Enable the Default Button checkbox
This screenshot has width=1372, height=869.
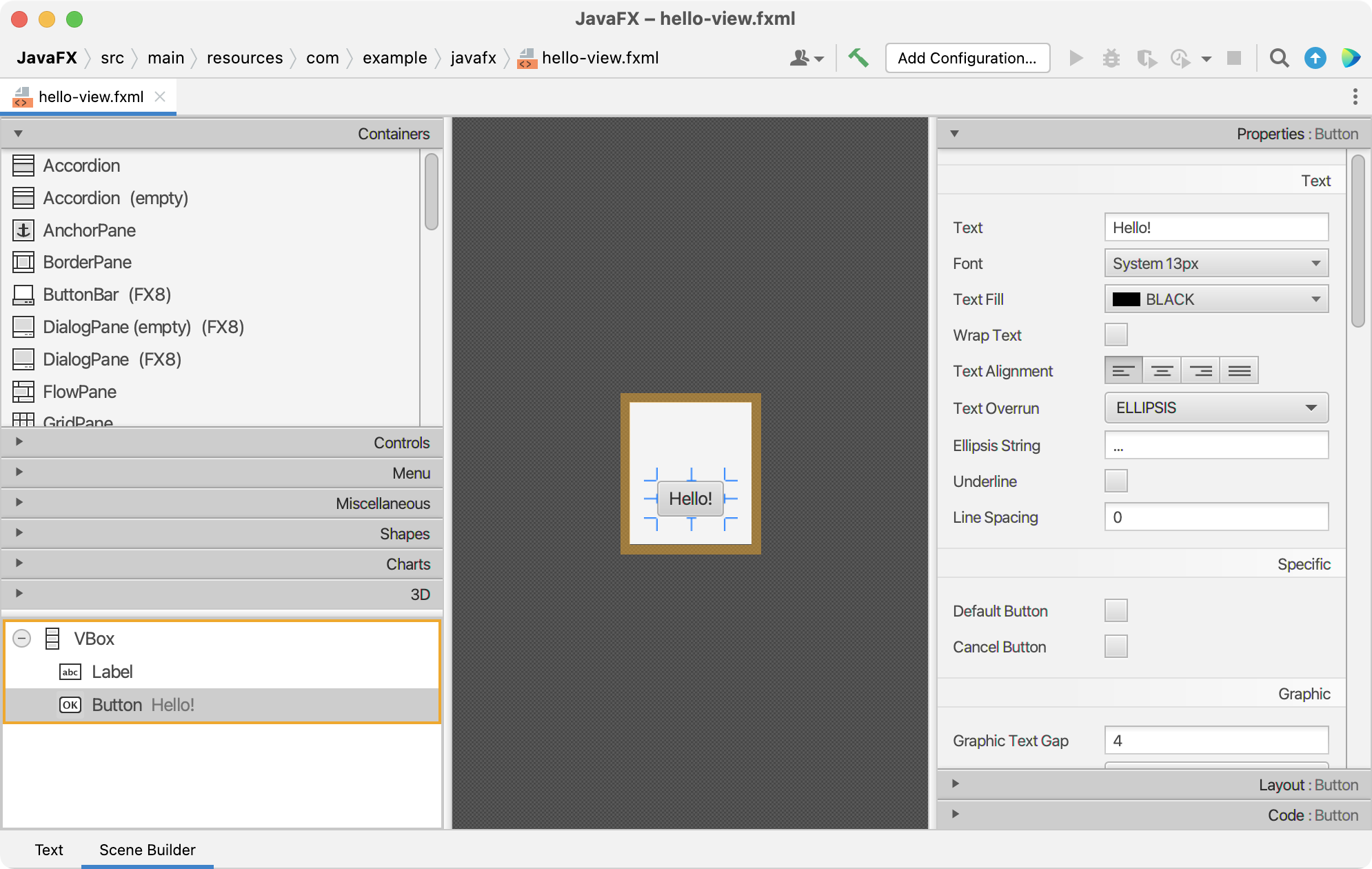[x=1116, y=608]
